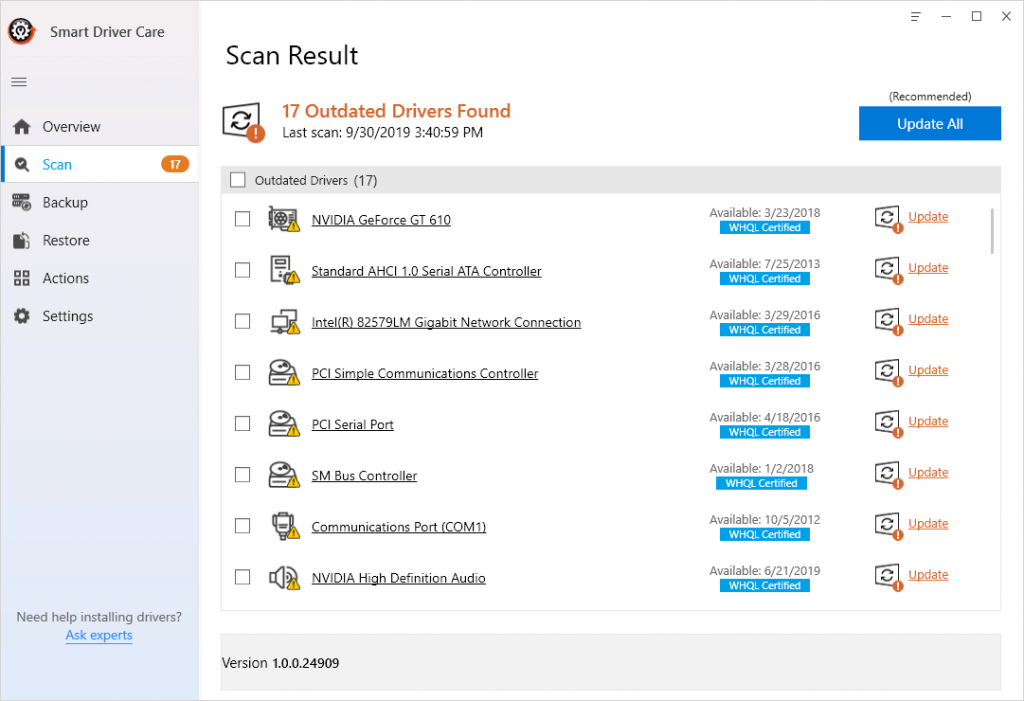Tick the Standard AHCI Serial ATA checkbox
Image resolution: width=1024 pixels, height=701 pixels.
[242, 270]
